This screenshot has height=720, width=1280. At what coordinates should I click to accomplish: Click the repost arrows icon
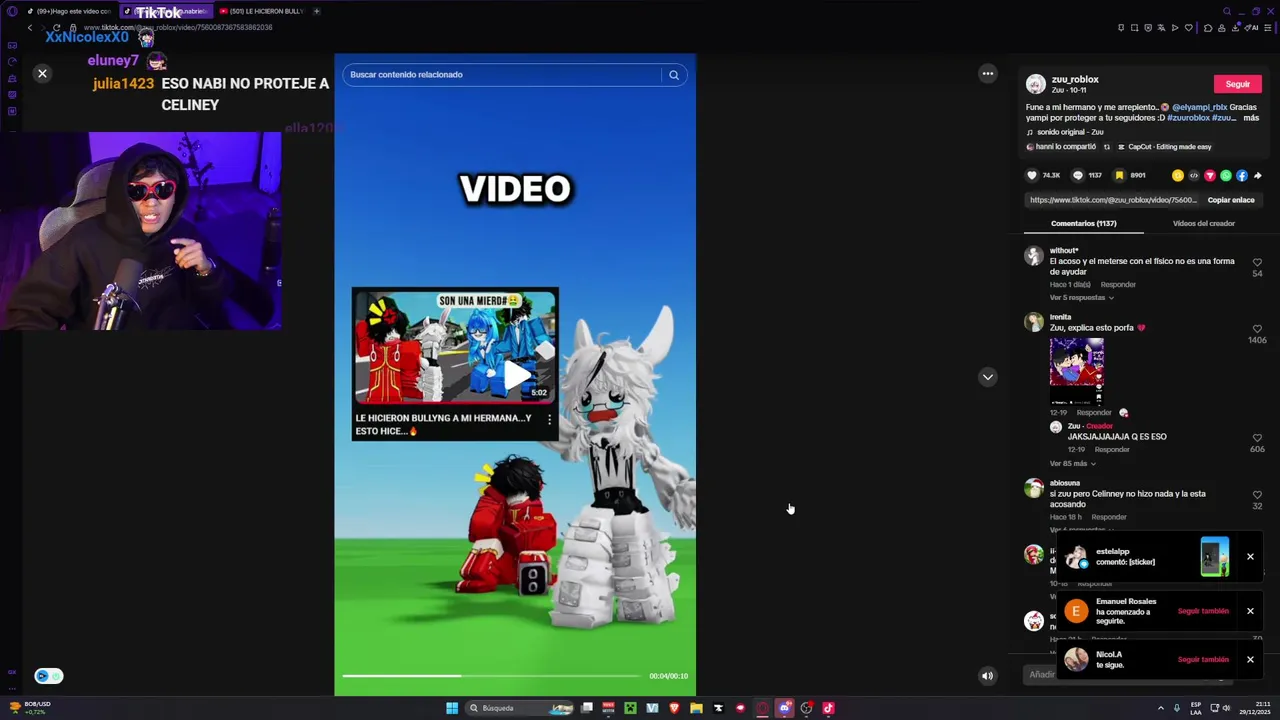(1106, 147)
